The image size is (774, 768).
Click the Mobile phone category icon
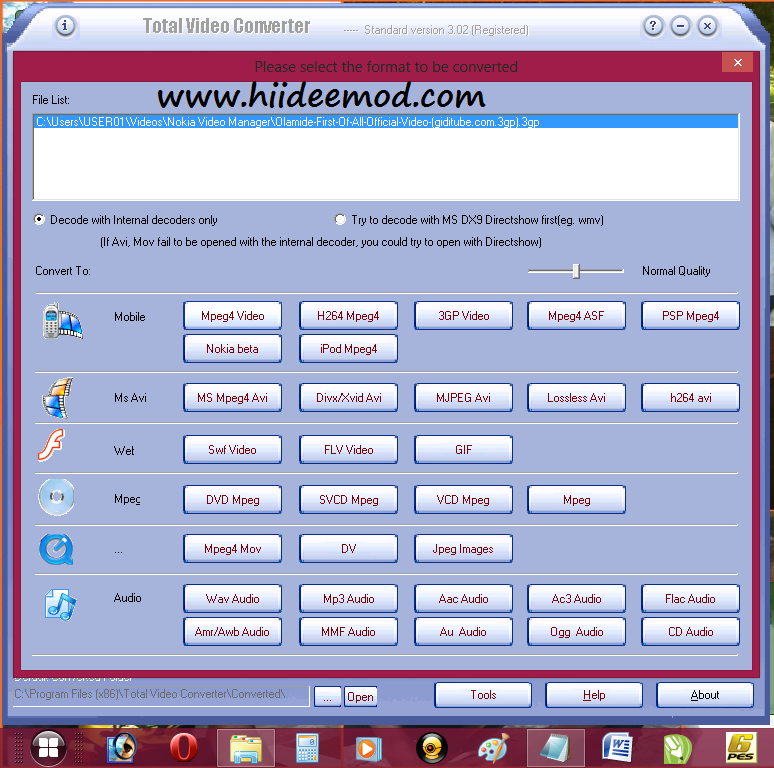62,321
